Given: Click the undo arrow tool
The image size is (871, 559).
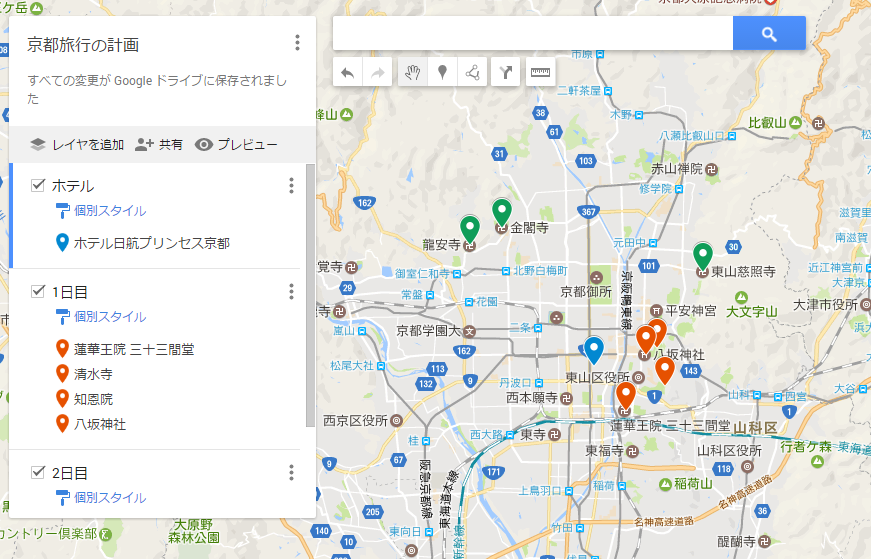Looking at the screenshot, I should tap(348, 72).
